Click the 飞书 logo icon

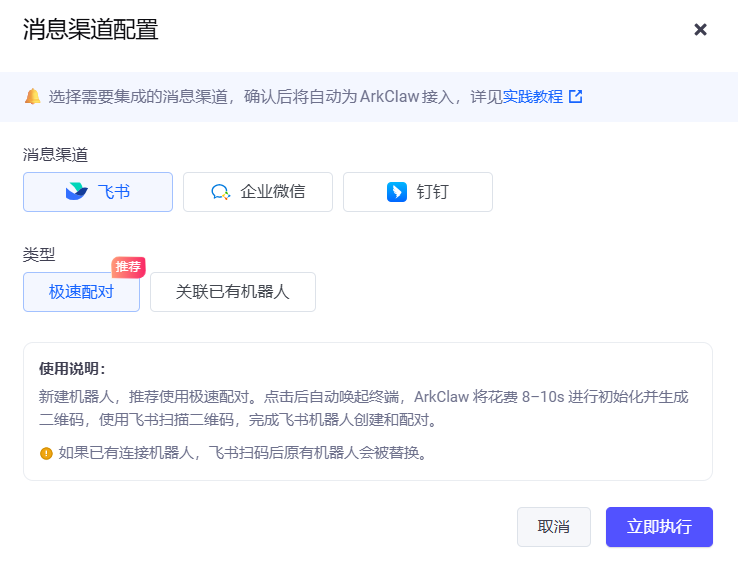(77, 192)
